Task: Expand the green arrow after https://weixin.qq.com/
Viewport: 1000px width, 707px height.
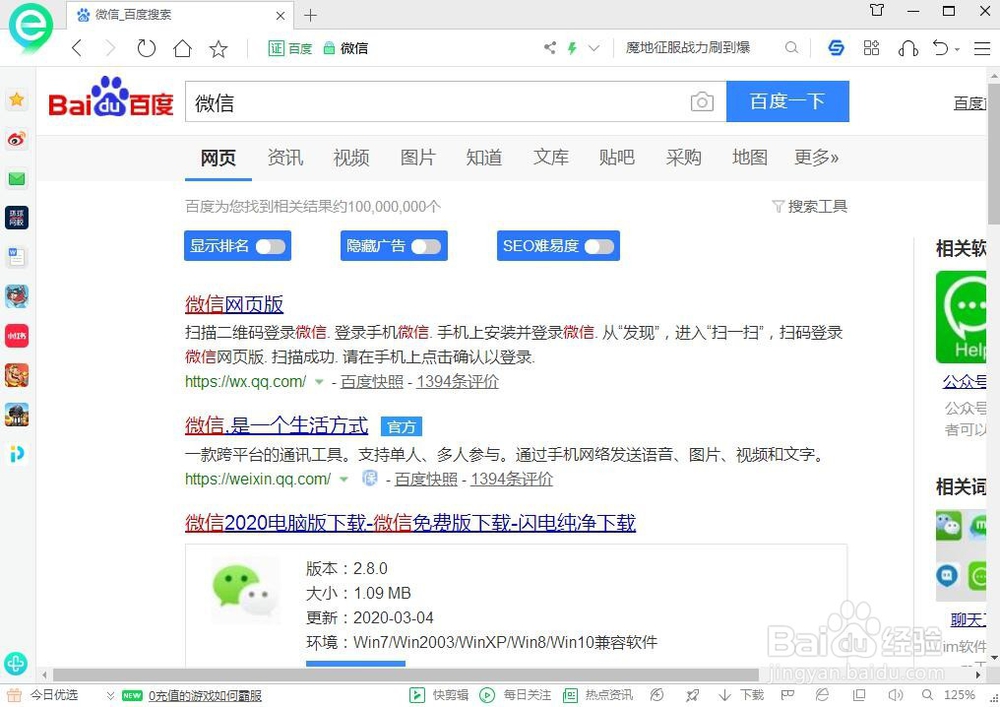Action: [x=344, y=479]
